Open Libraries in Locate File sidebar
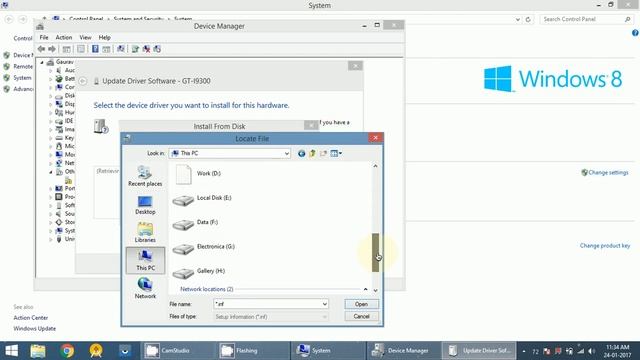This screenshot has width=640, height=360. (145, 233)
